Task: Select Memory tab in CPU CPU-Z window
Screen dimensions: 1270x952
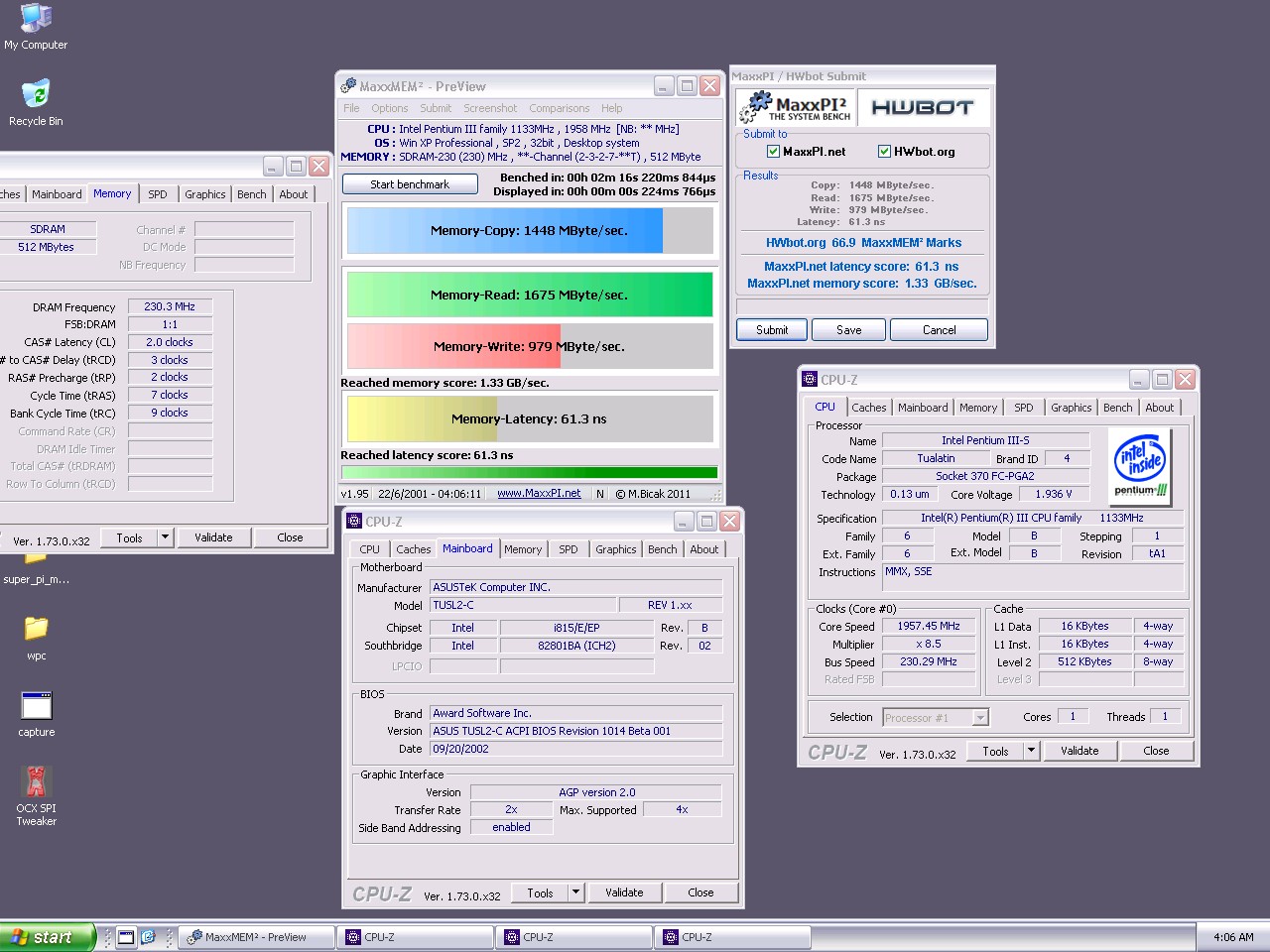Action: point(978,408)
